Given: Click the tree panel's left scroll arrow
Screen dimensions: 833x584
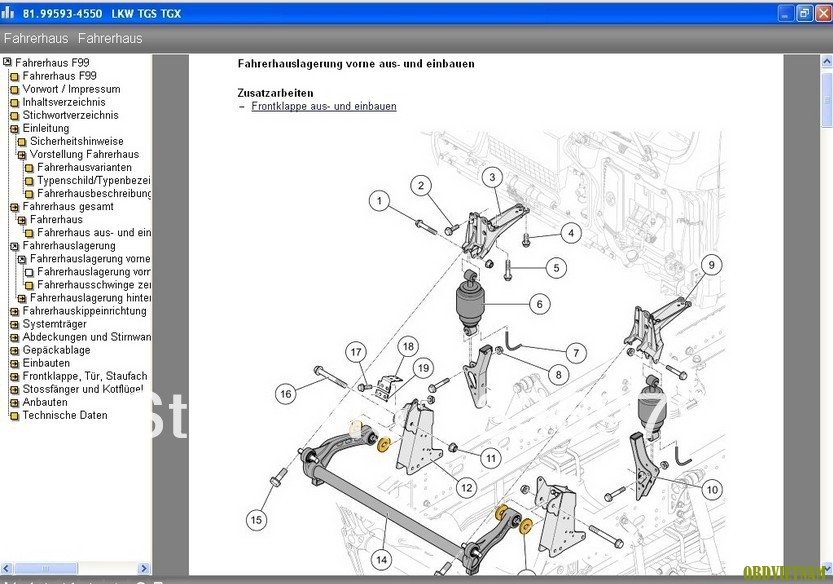Looking at the screenshot, I should click(6, 568).
